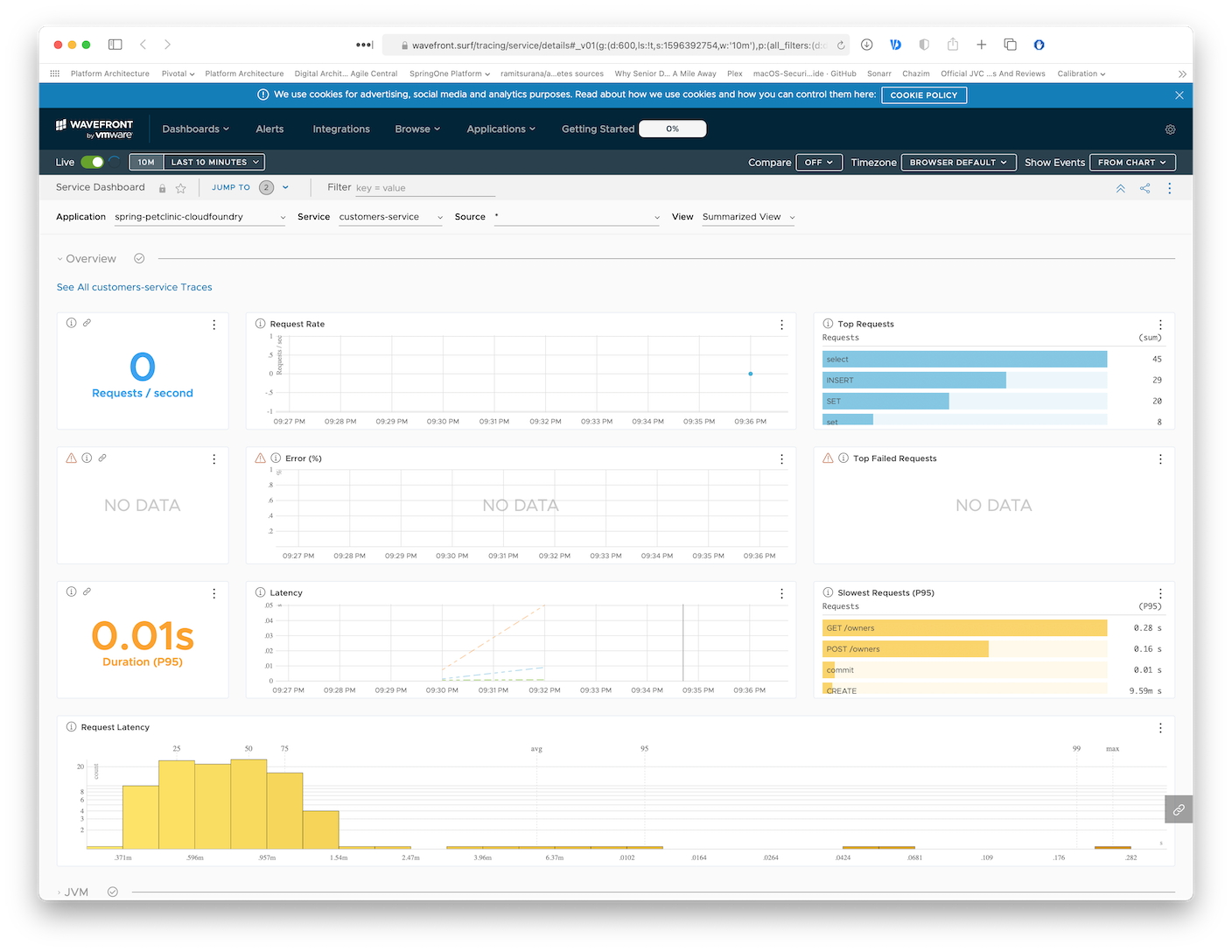Click the Wavefront by VMware logo
1232x952 pixels.
(x=94, y=129)
